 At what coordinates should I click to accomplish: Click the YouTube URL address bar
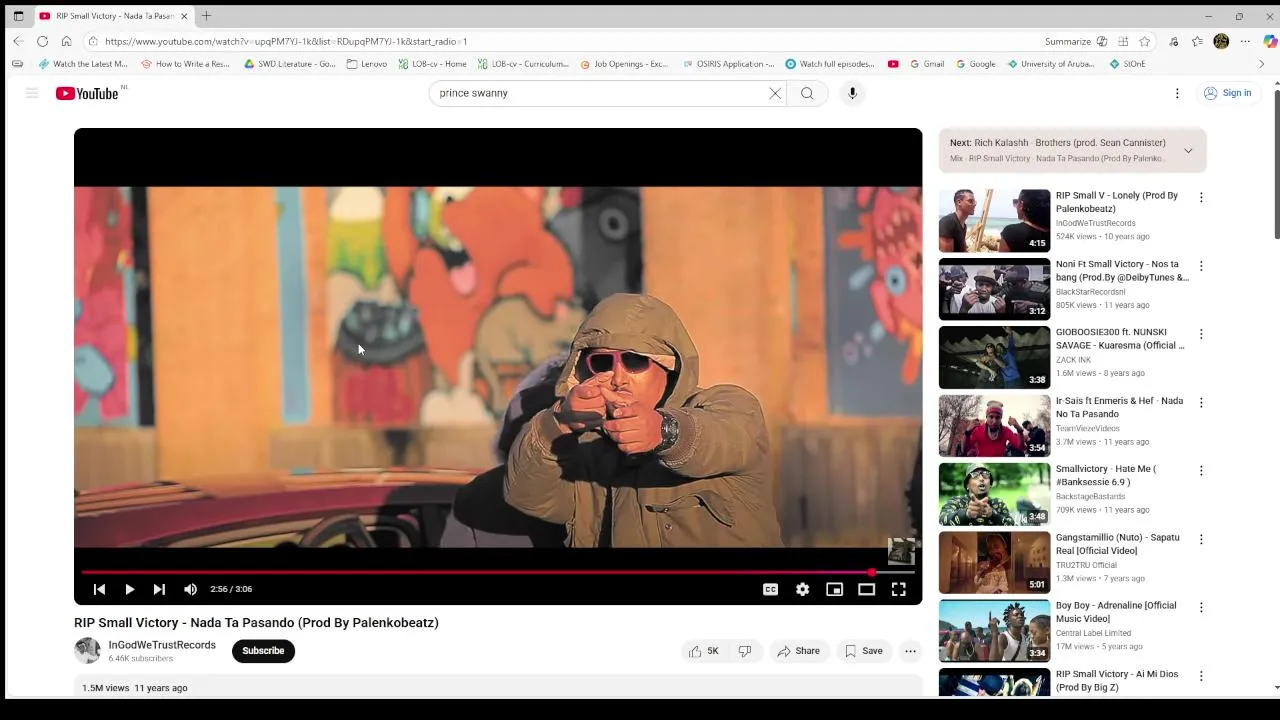[x=560, y=41]
